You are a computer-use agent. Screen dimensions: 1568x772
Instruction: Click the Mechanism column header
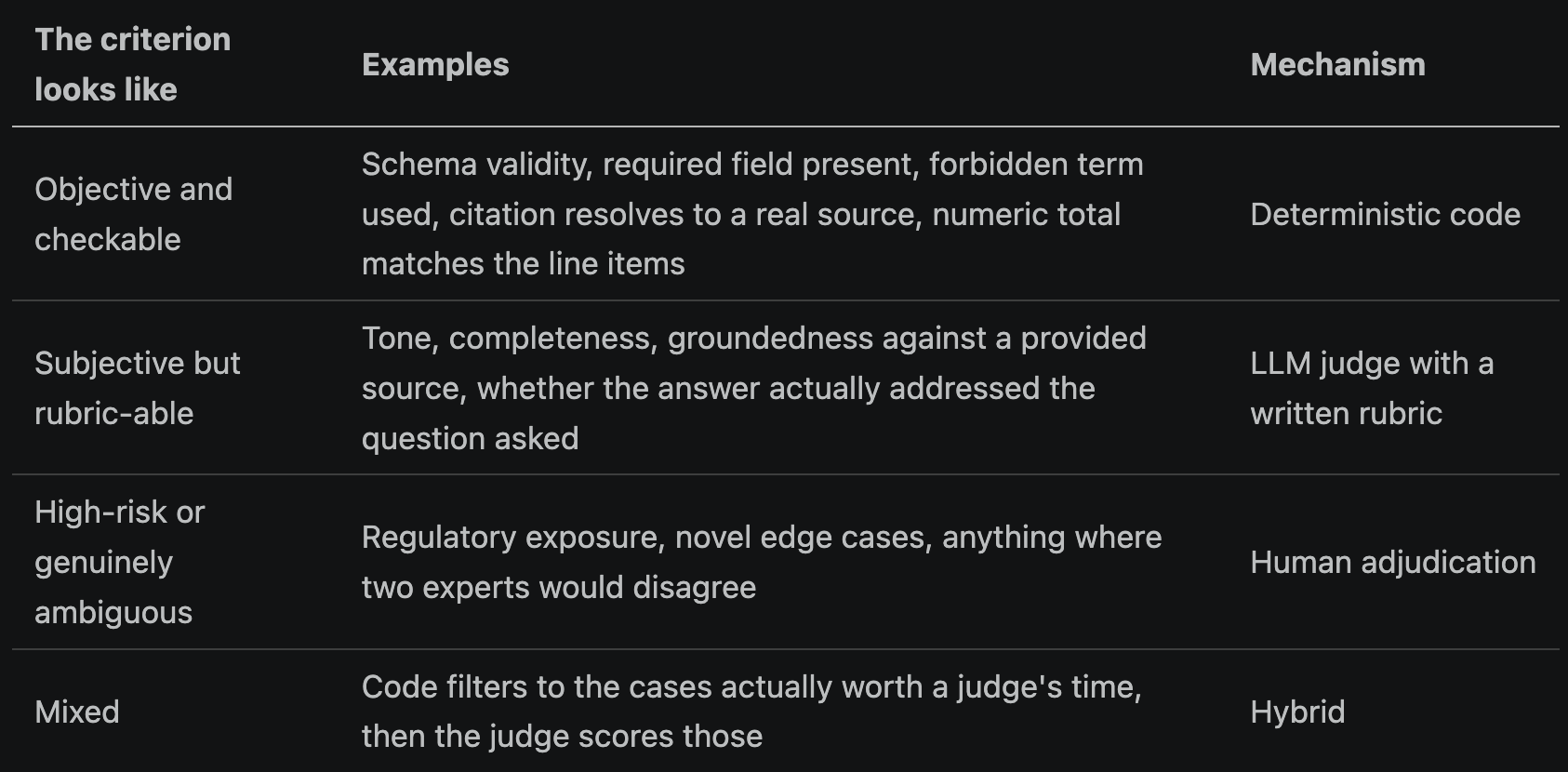[x=1337, y=64]
